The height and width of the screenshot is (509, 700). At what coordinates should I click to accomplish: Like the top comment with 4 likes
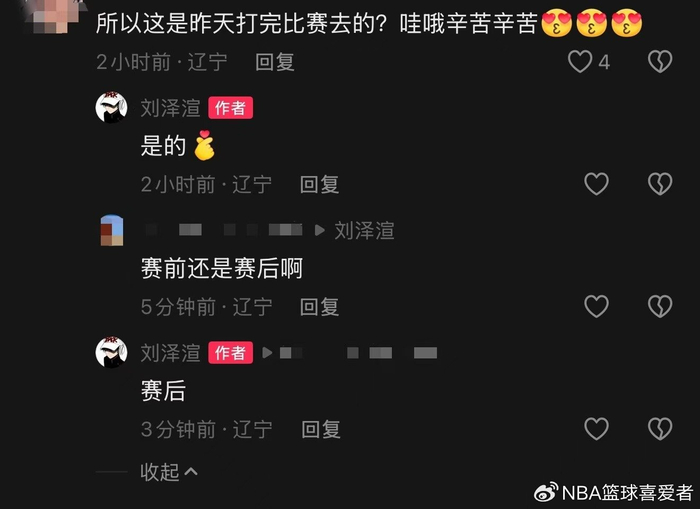click(580, 62)
